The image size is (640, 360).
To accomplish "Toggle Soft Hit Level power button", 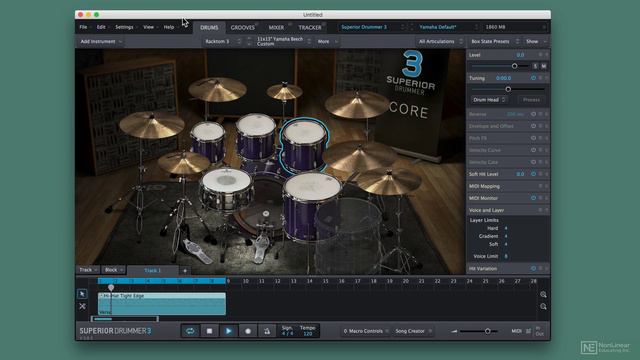I will [533, 174].
